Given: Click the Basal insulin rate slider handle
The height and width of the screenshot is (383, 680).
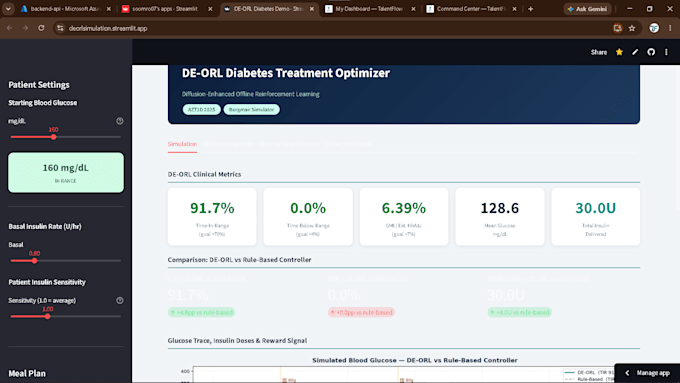Looking at the screenshot, I should (34, 261).
